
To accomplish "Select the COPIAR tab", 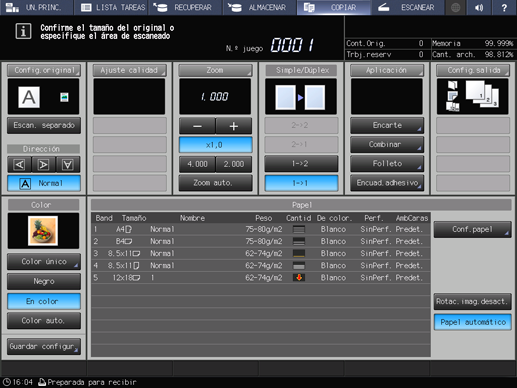I will tap(334, 7).
